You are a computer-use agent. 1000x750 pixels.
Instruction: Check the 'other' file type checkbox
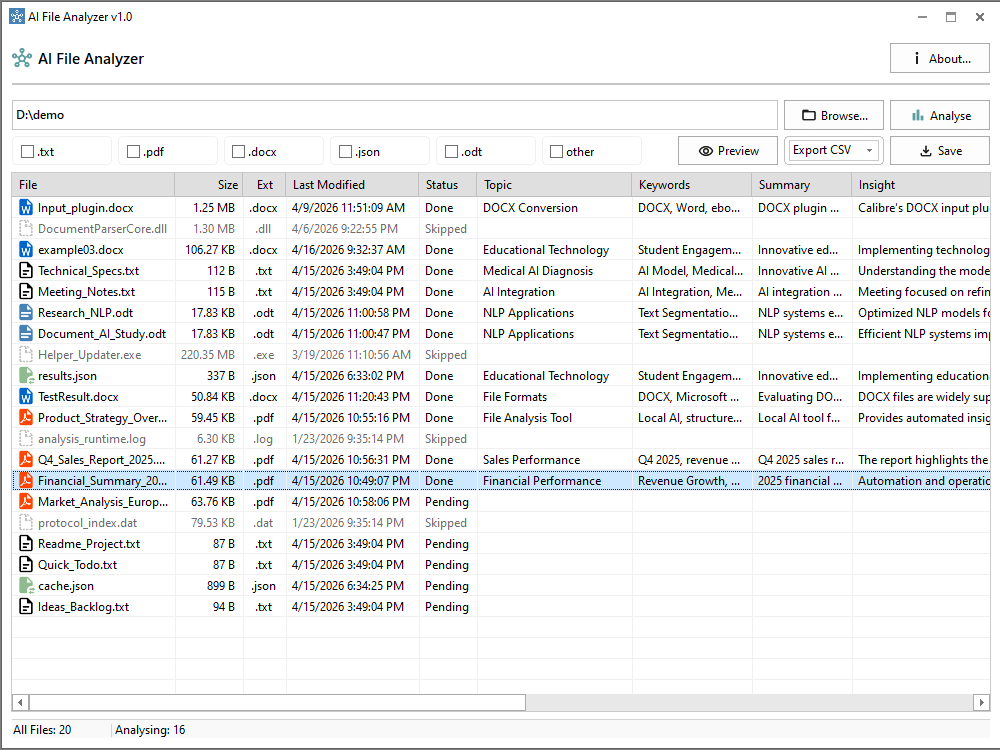(x=556, y=152)
